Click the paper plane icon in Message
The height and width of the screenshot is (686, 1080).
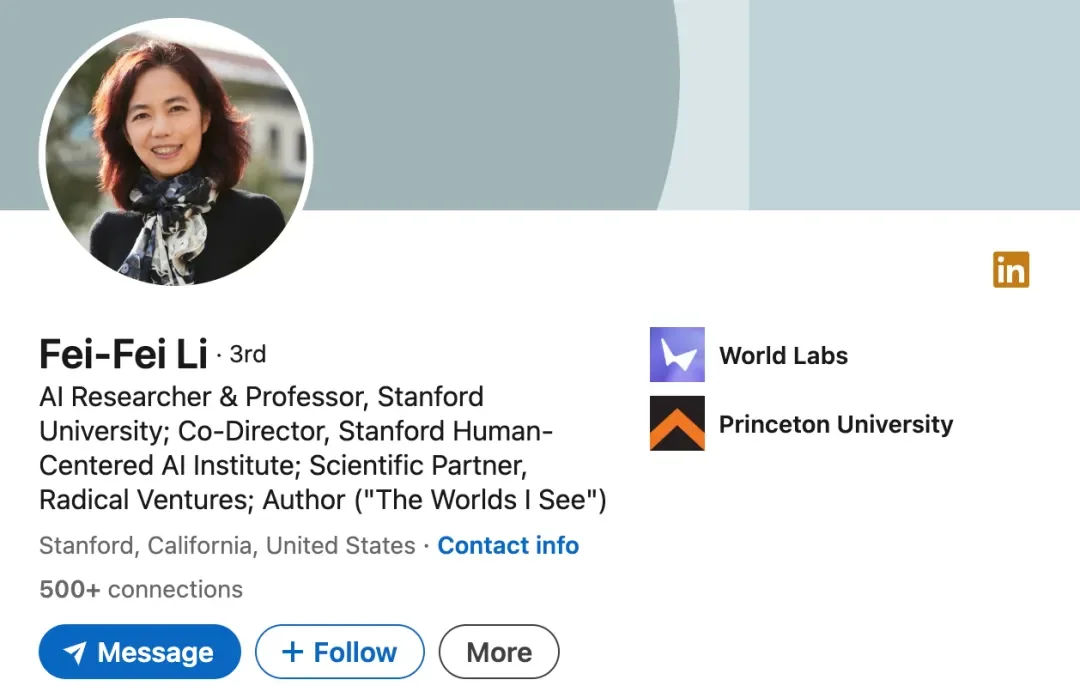[75, 653]
